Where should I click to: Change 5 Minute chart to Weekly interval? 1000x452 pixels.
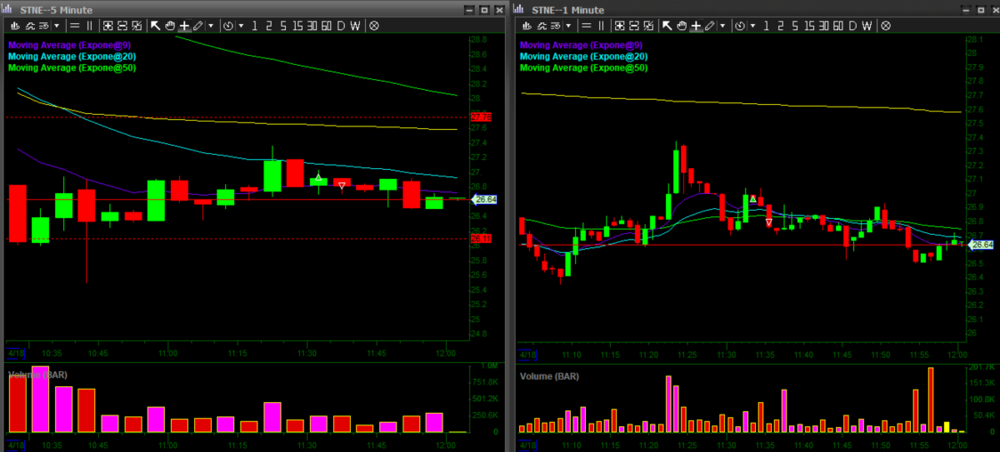click(x=355, y=25)
